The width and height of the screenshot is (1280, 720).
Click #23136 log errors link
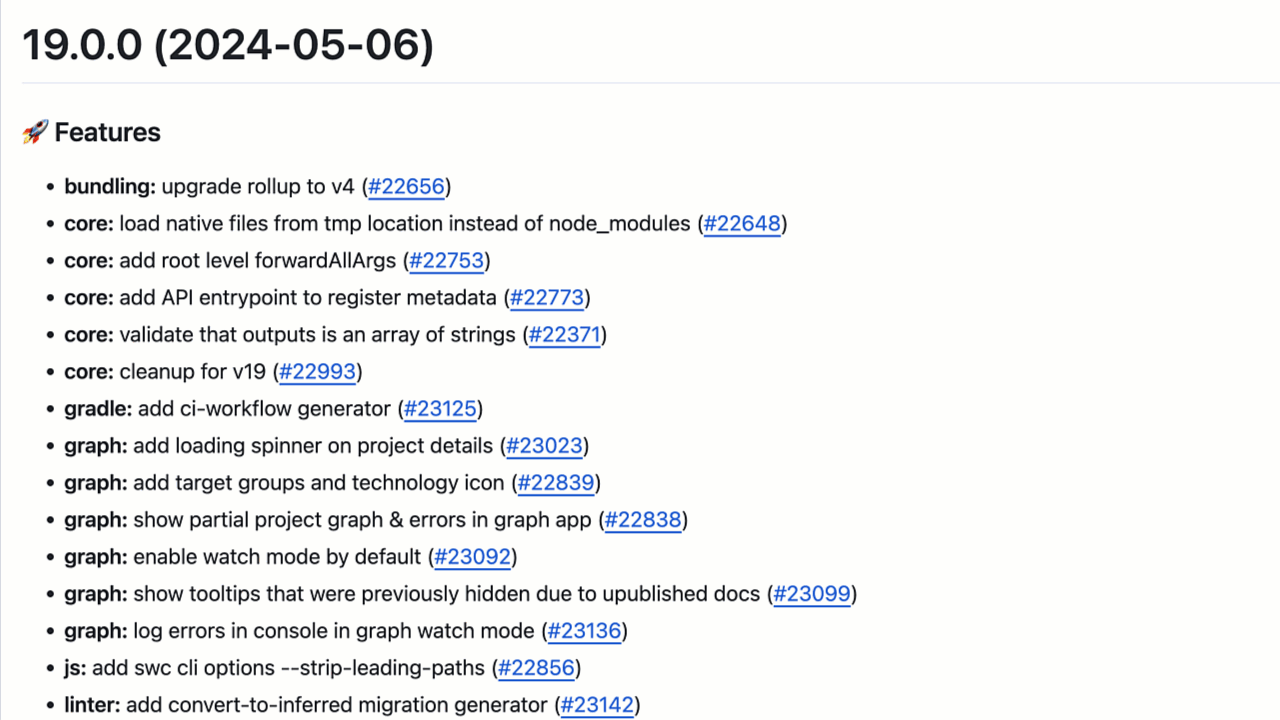click(x=585, y=631)
